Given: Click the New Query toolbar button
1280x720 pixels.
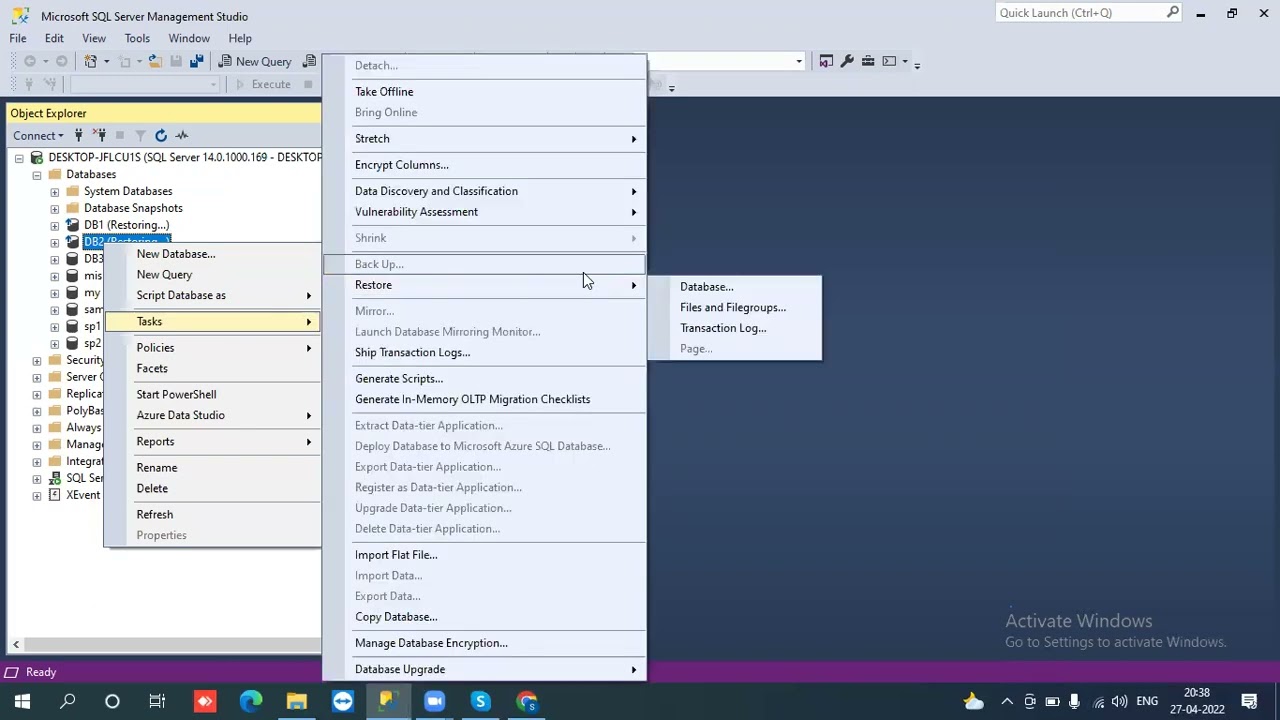Looking at the screenshot, I should click(255, 62).
